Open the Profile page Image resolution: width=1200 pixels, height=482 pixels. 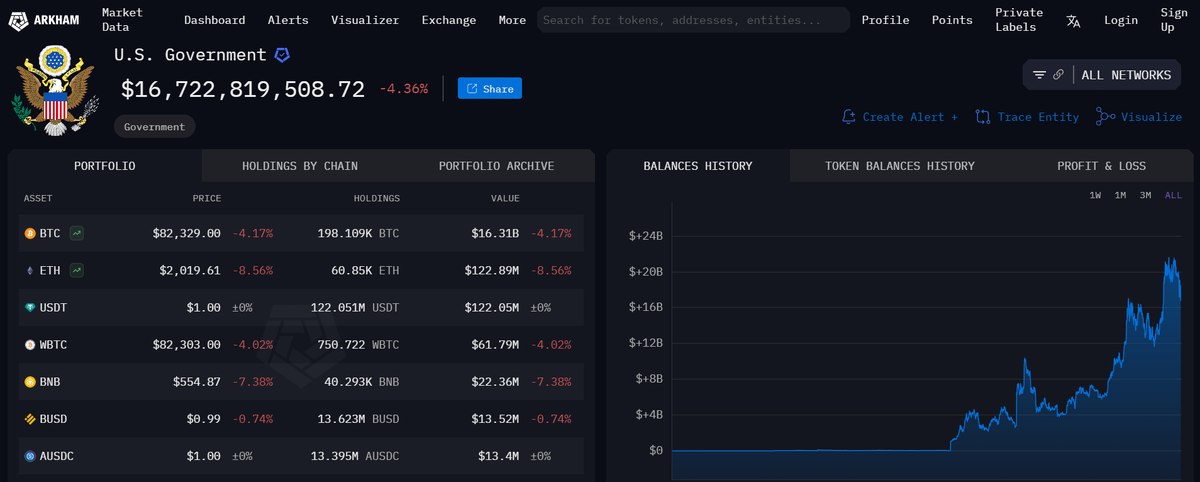pyautogui.click(x=885, y=20)
